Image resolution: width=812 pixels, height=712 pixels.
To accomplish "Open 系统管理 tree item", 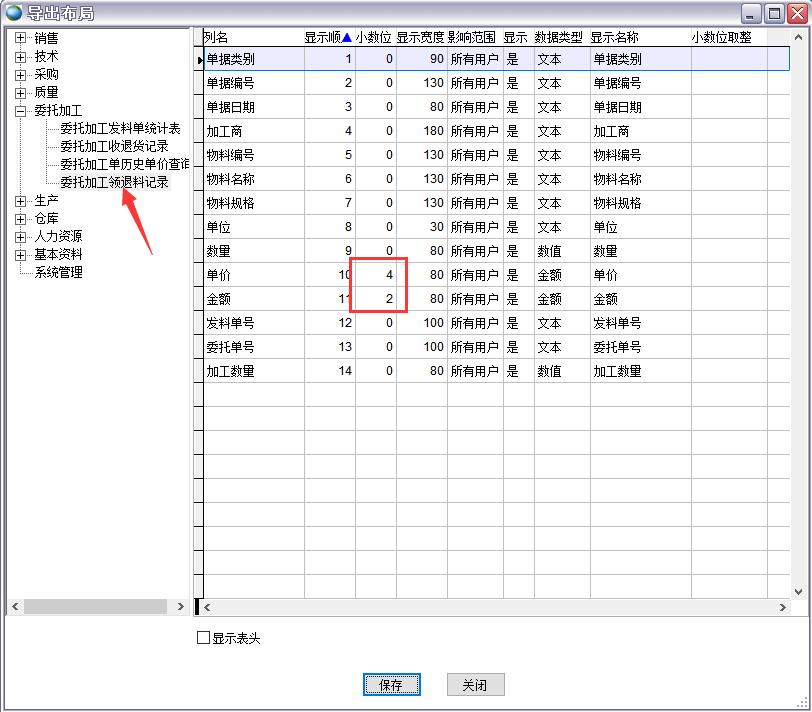I will pos(58,272).
